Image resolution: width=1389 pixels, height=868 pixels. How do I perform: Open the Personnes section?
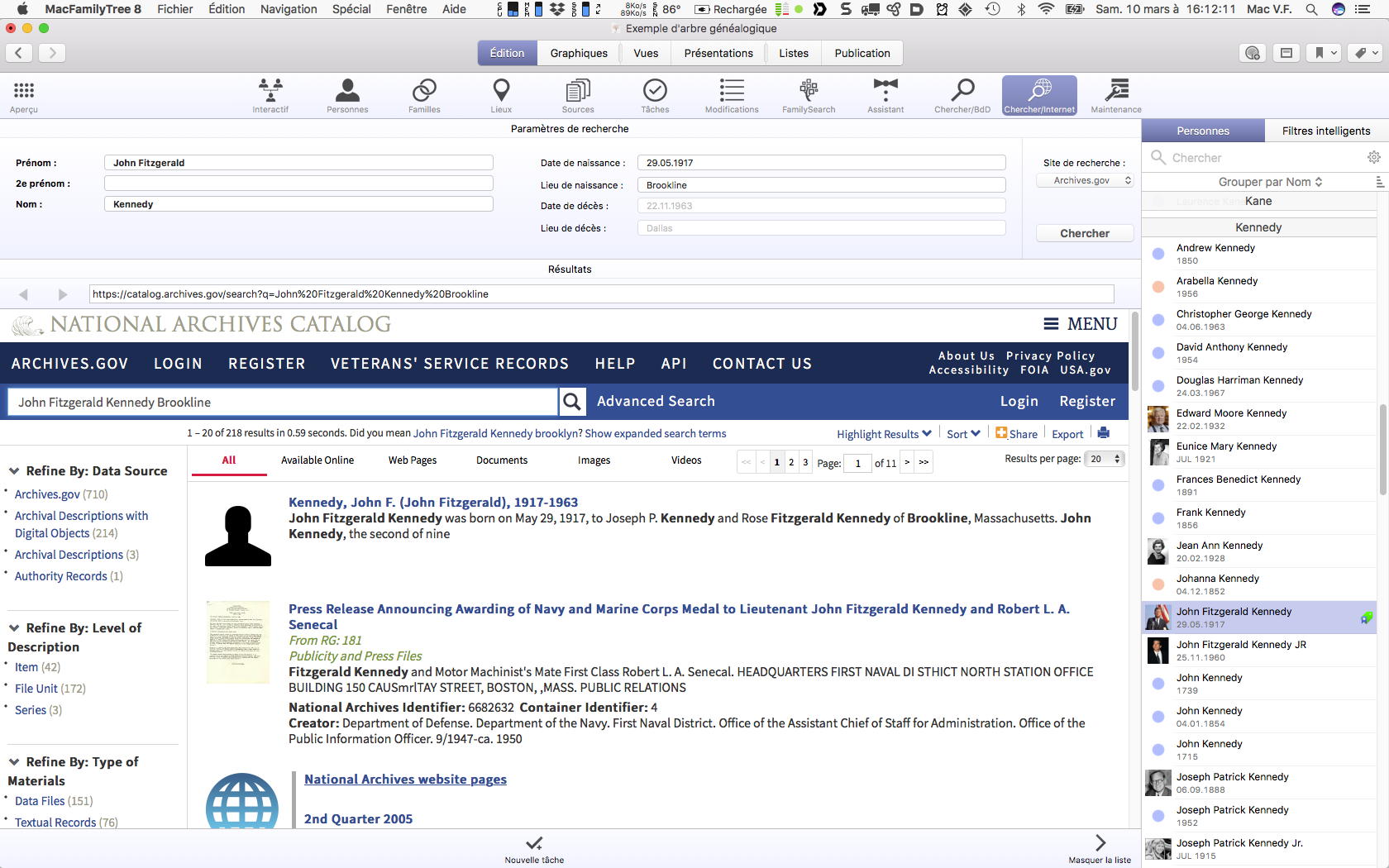click(x=347, y=96)
